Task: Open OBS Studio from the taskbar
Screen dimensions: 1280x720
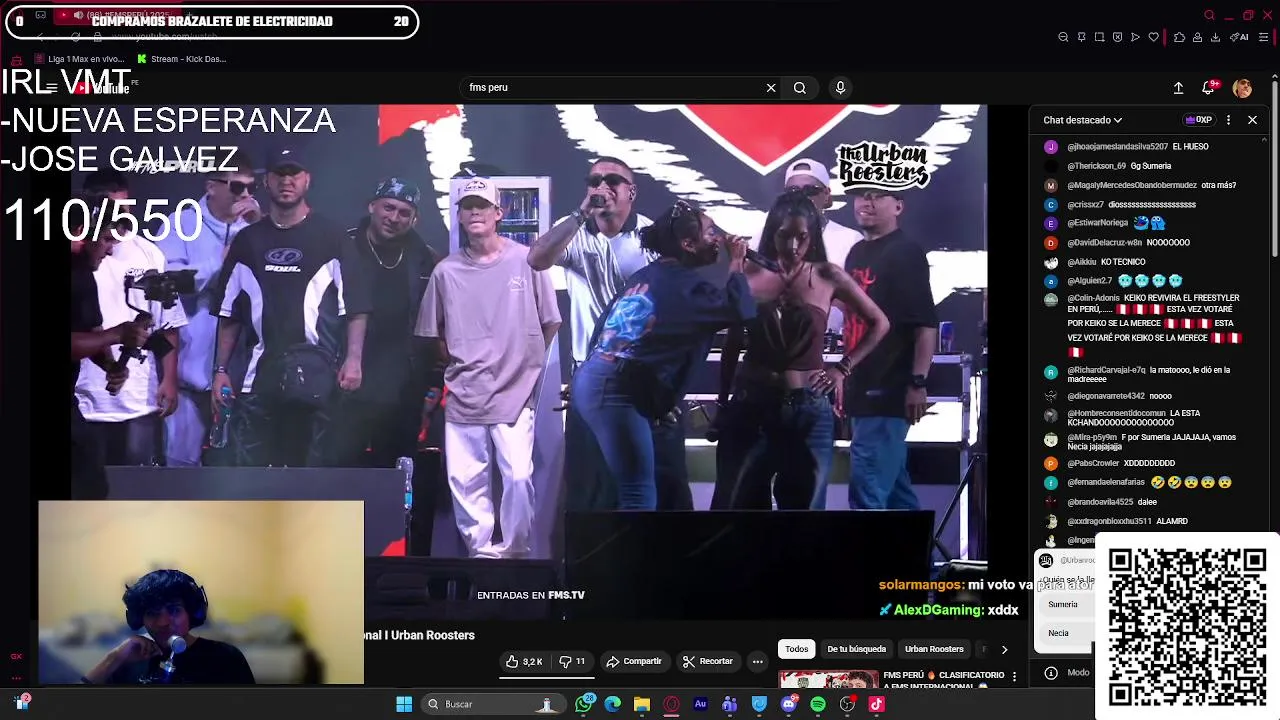Action: click(847, 704)
